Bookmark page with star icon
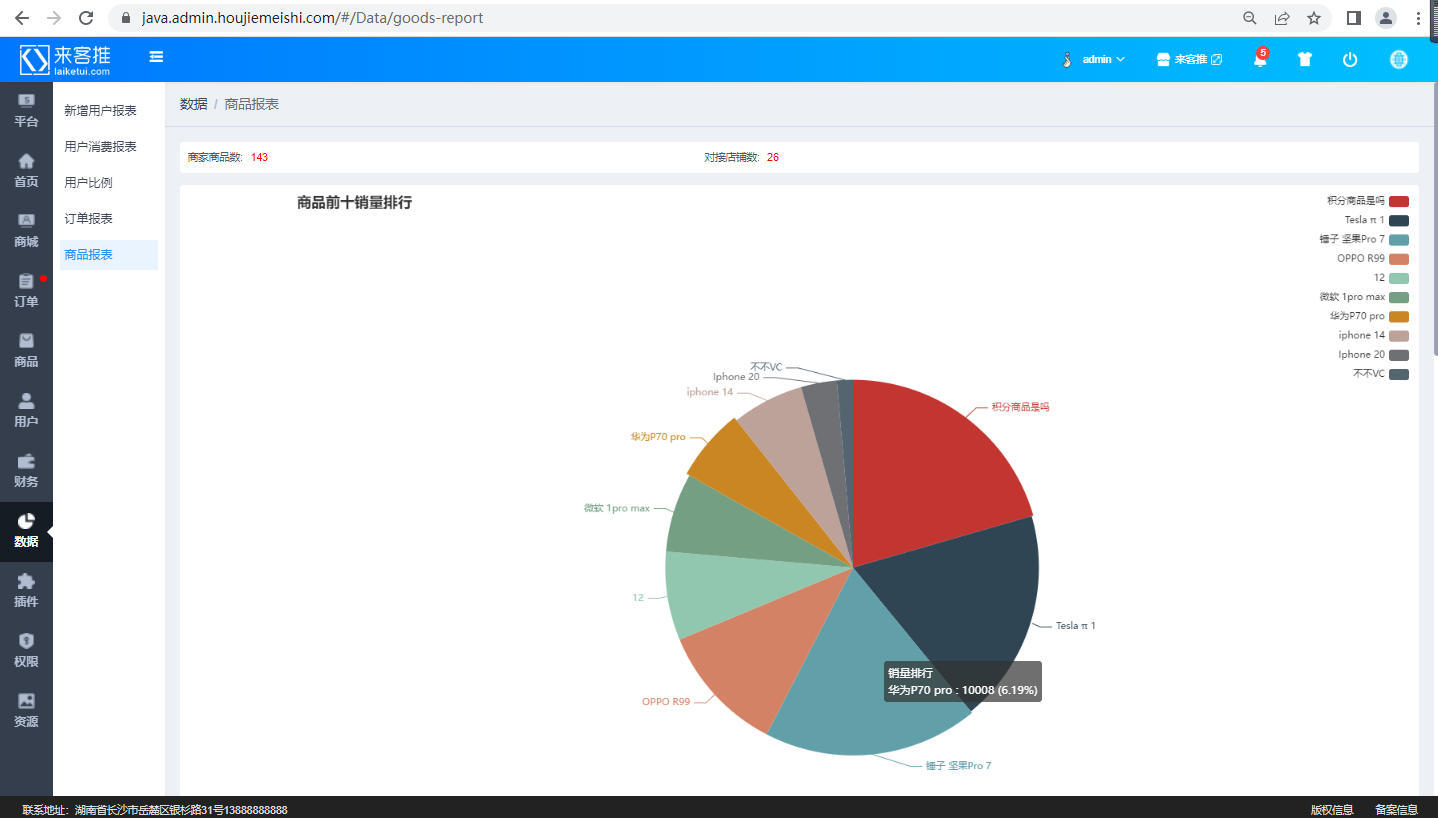Screen dimensions: 1438x818 (x=1314, y=18)
